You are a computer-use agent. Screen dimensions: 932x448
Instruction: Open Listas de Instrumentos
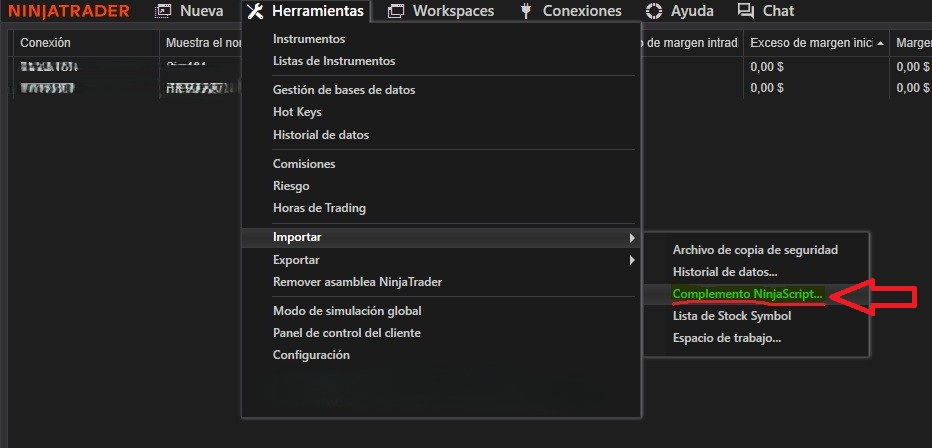tap(334, 61)
